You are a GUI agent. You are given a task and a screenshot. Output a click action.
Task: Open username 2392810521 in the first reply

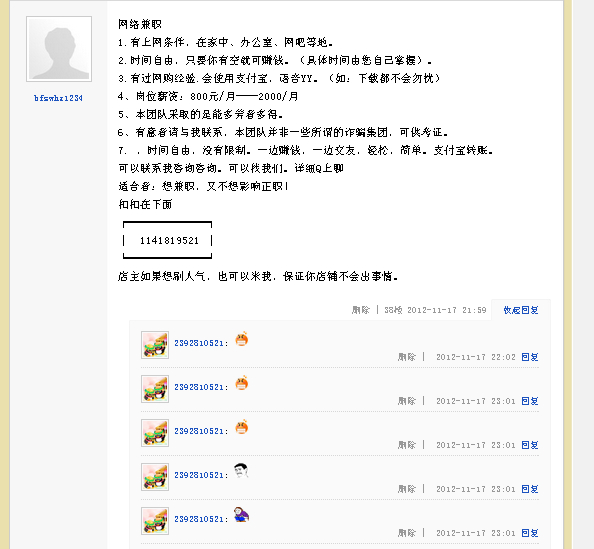click(199, 343)
